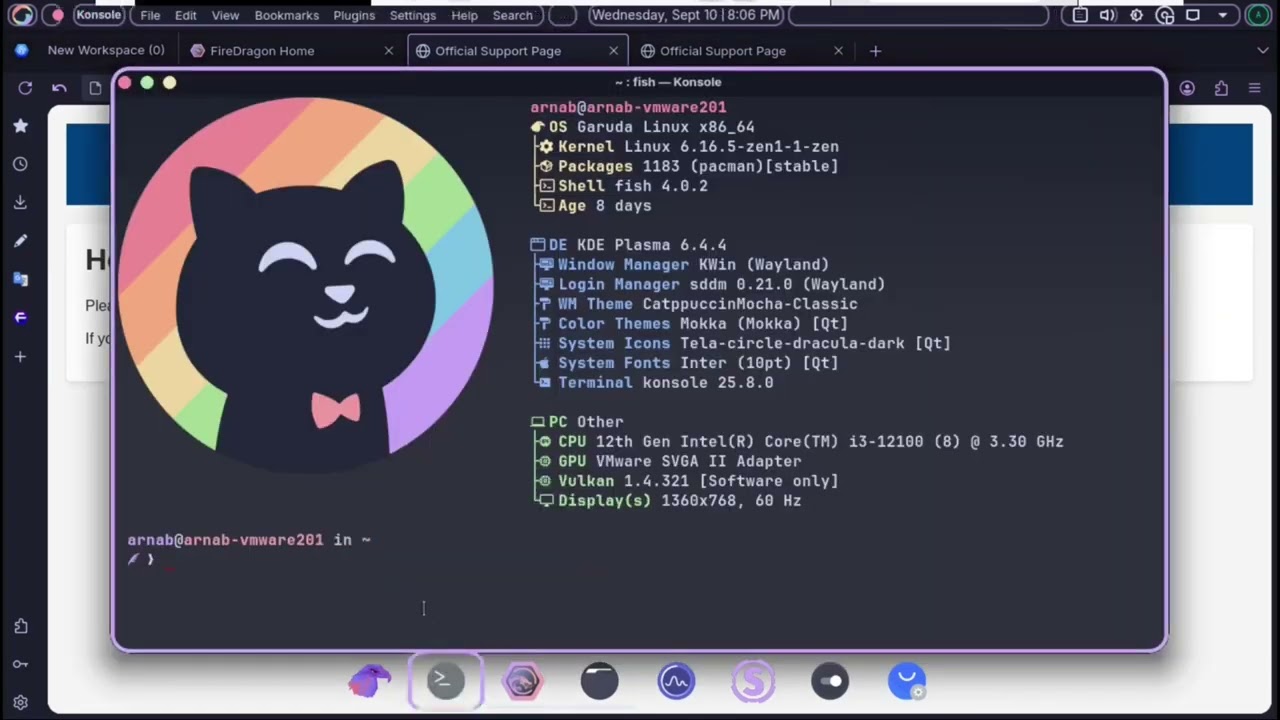Open the Settings menu in the top bar
Image resolution: width=1280 pixels, height=720 pixels.
(413, 15)
